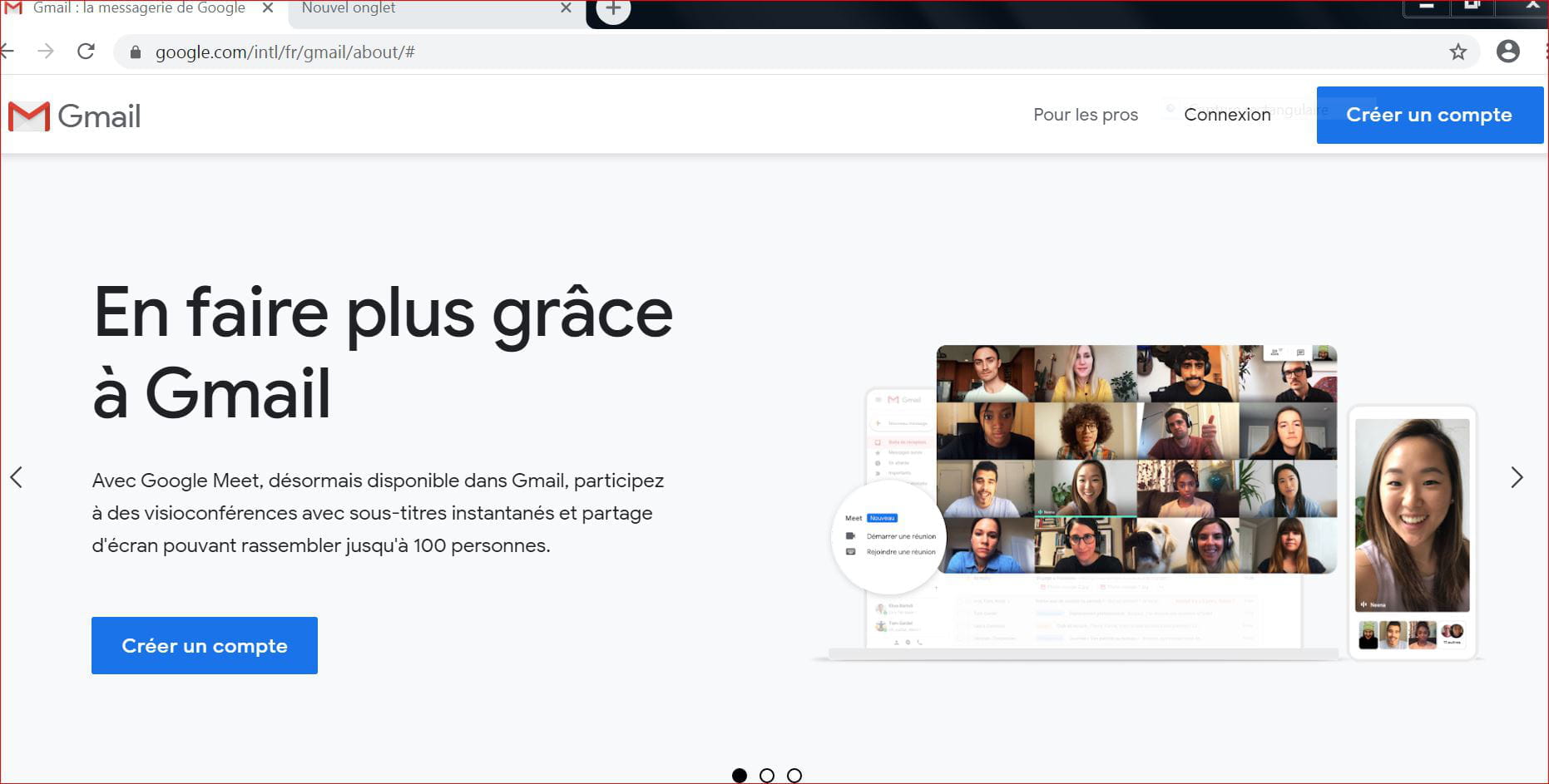Click Rejoindre une réunion in Meet bubble
Screen dimensions: 1549x784
tap(901, 552)
